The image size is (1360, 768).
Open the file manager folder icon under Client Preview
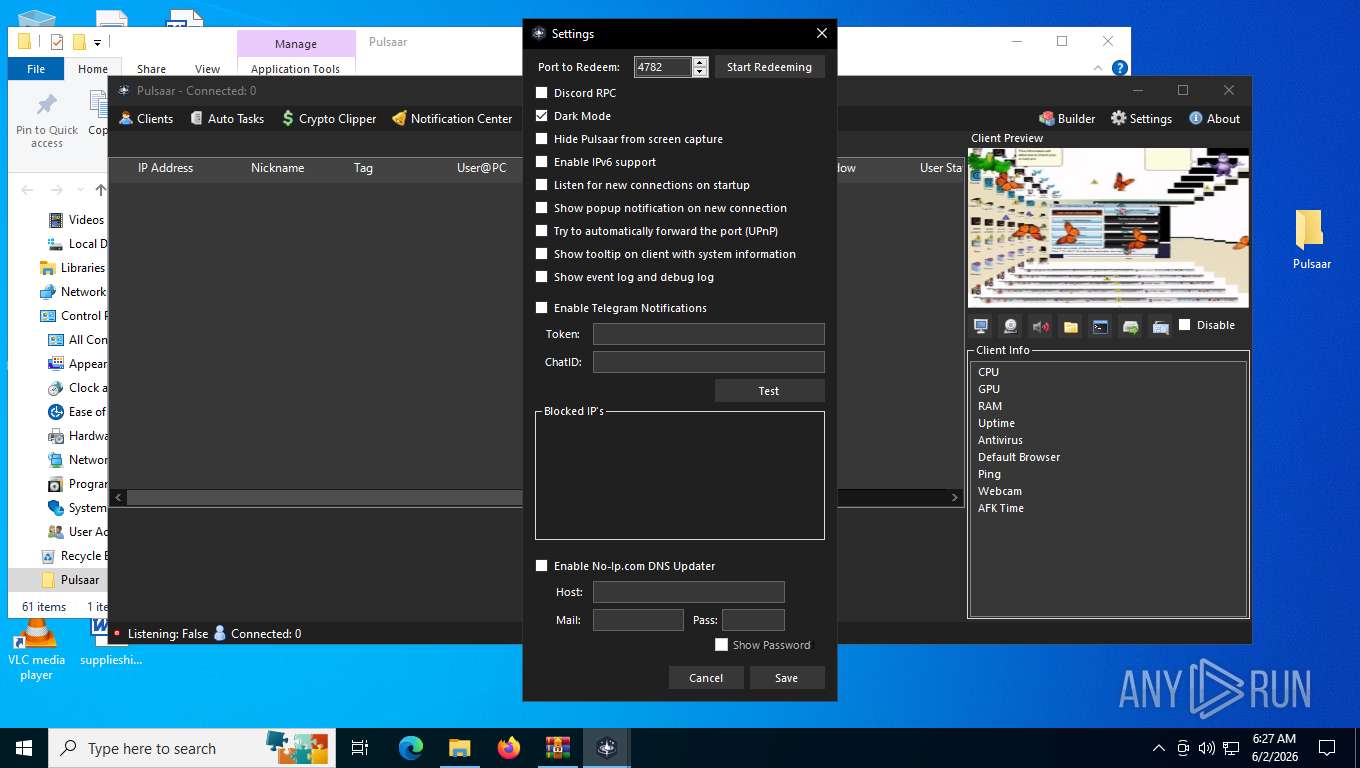click(x=1071, y=326)
